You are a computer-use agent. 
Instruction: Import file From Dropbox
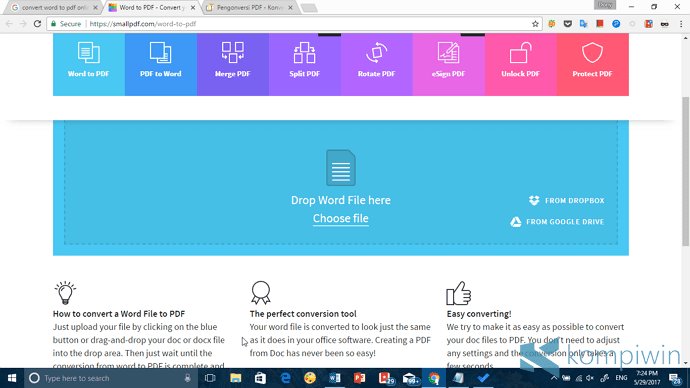pyautogui.click(x=566, y=201)
